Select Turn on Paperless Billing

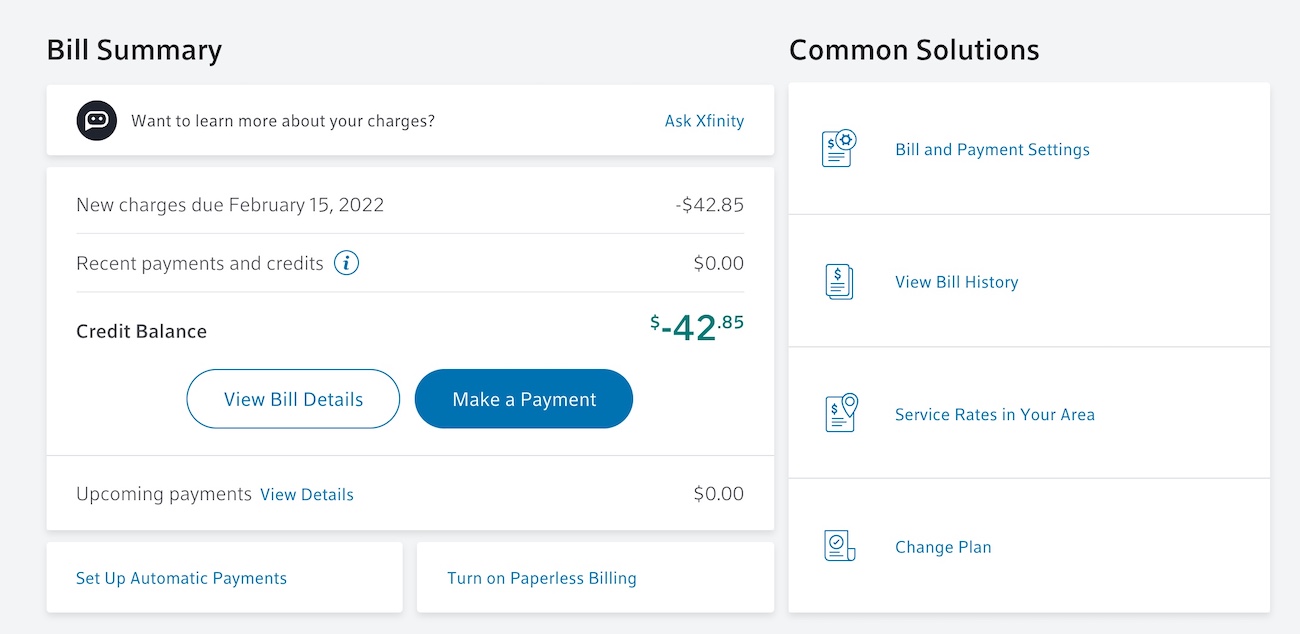click(x=541, y=578)
